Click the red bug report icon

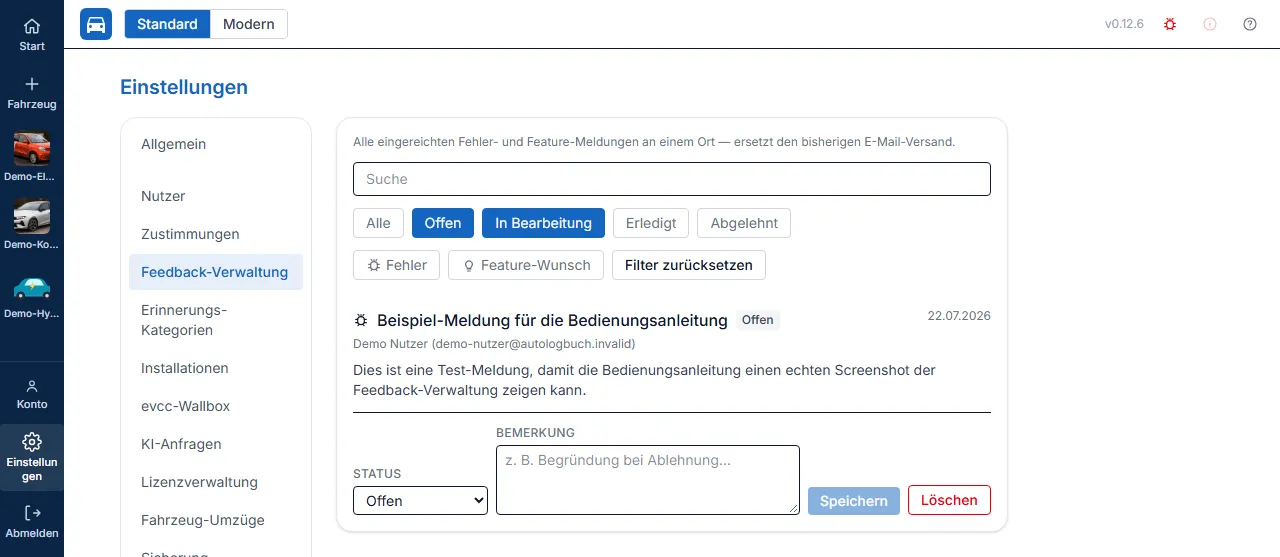click(1170, 24)
